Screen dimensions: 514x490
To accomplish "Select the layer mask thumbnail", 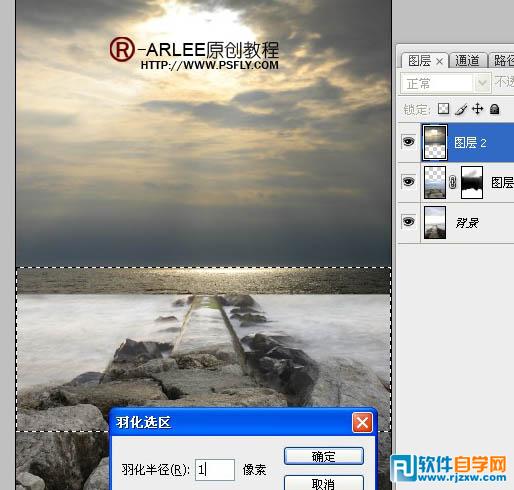I will coord(472,182).
